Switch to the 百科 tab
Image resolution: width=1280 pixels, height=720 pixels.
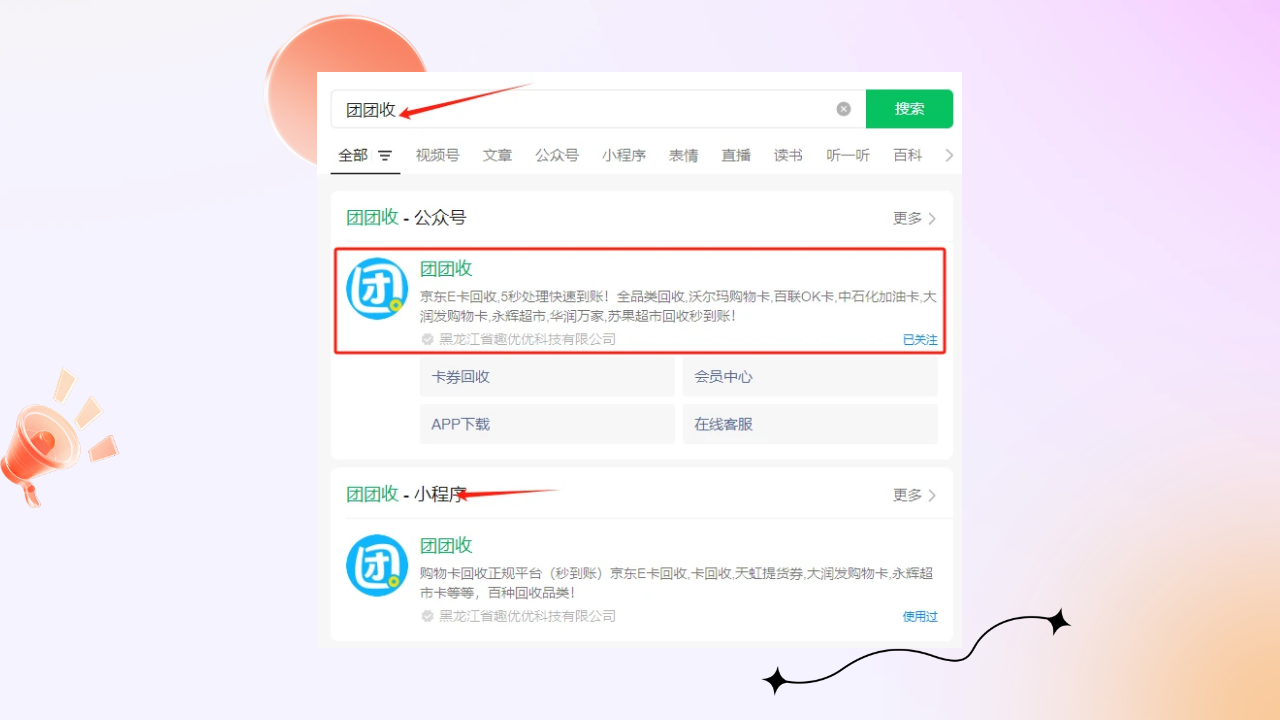click(x=908, y=155)
